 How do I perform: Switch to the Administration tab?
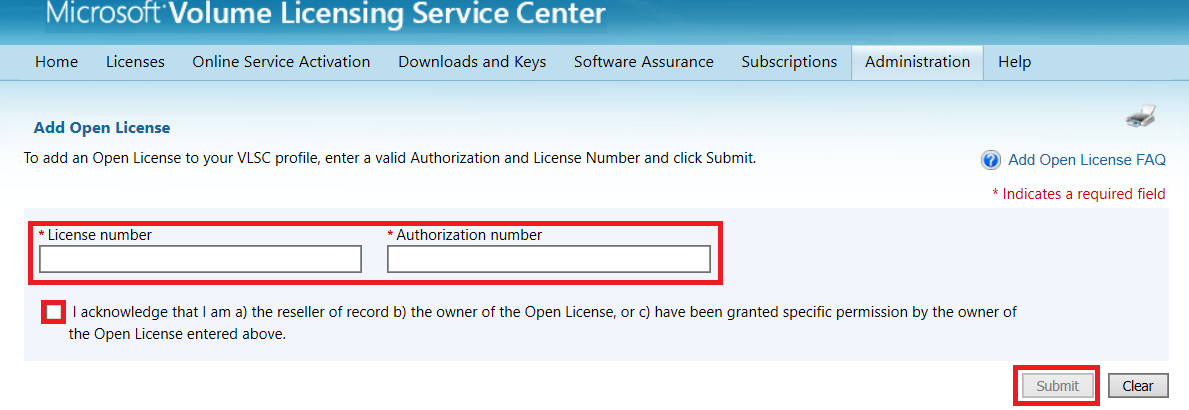point(918,62)
